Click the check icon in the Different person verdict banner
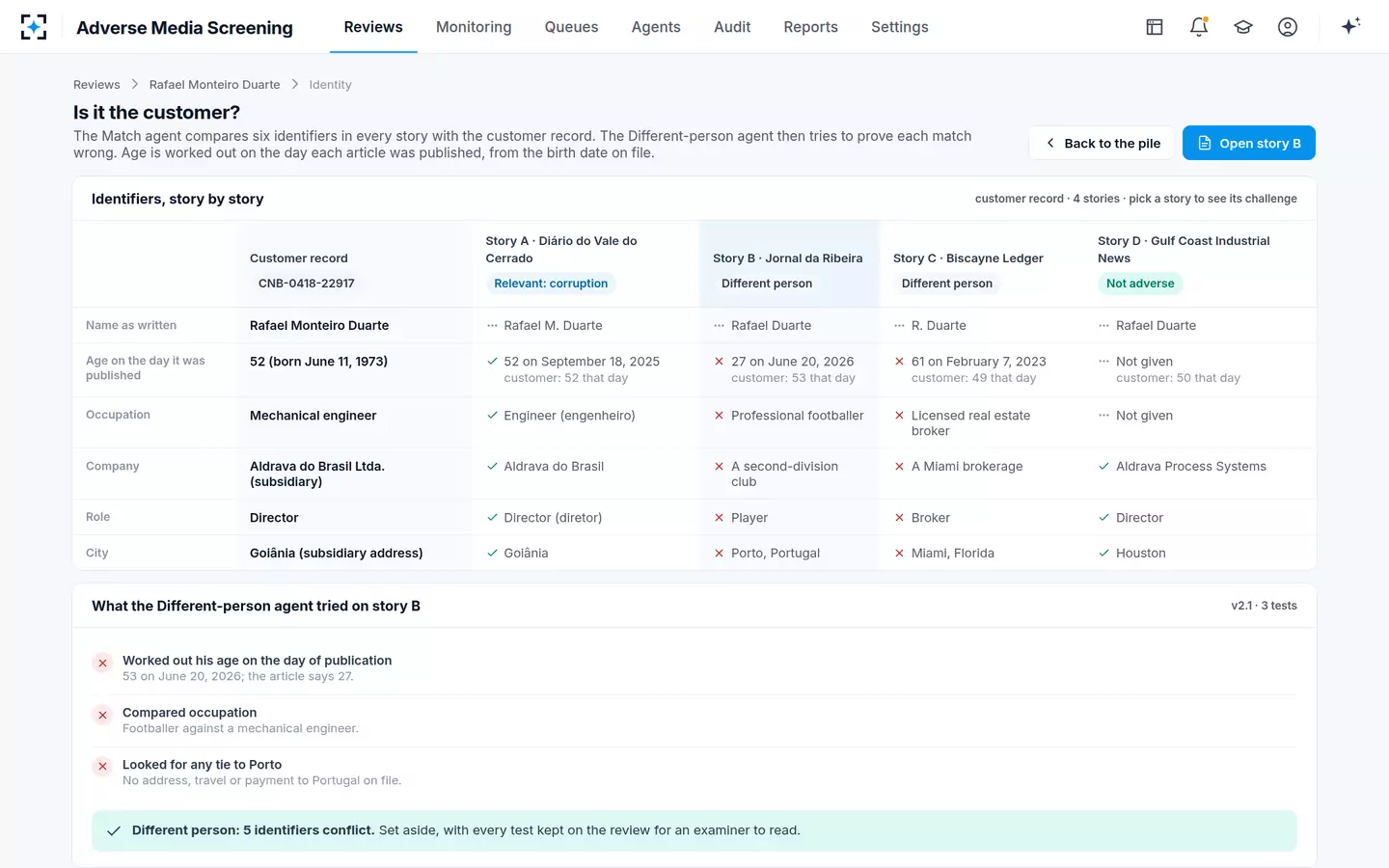Screen dimensions: 1389x868 (114, 831)
